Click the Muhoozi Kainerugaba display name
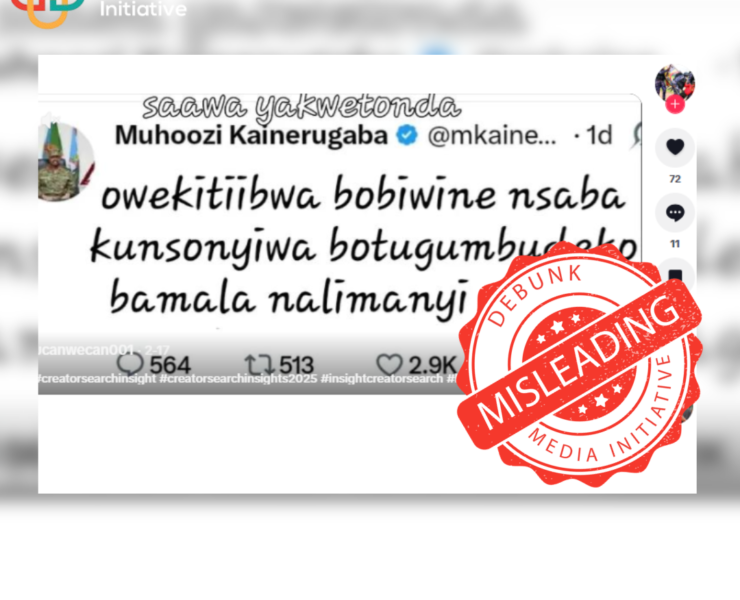 (251, 135)
